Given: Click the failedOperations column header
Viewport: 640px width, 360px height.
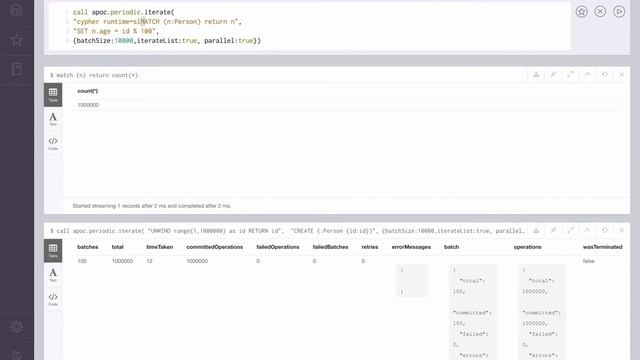Looking at the screenshot, I should click(278, 247).
